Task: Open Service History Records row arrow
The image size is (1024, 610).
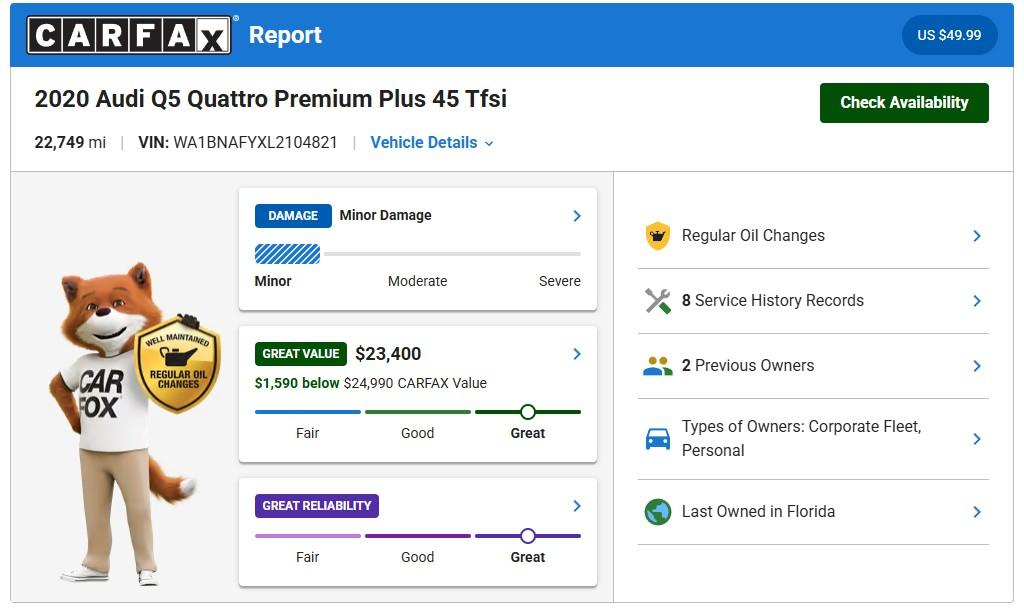Action: [977, 301]
